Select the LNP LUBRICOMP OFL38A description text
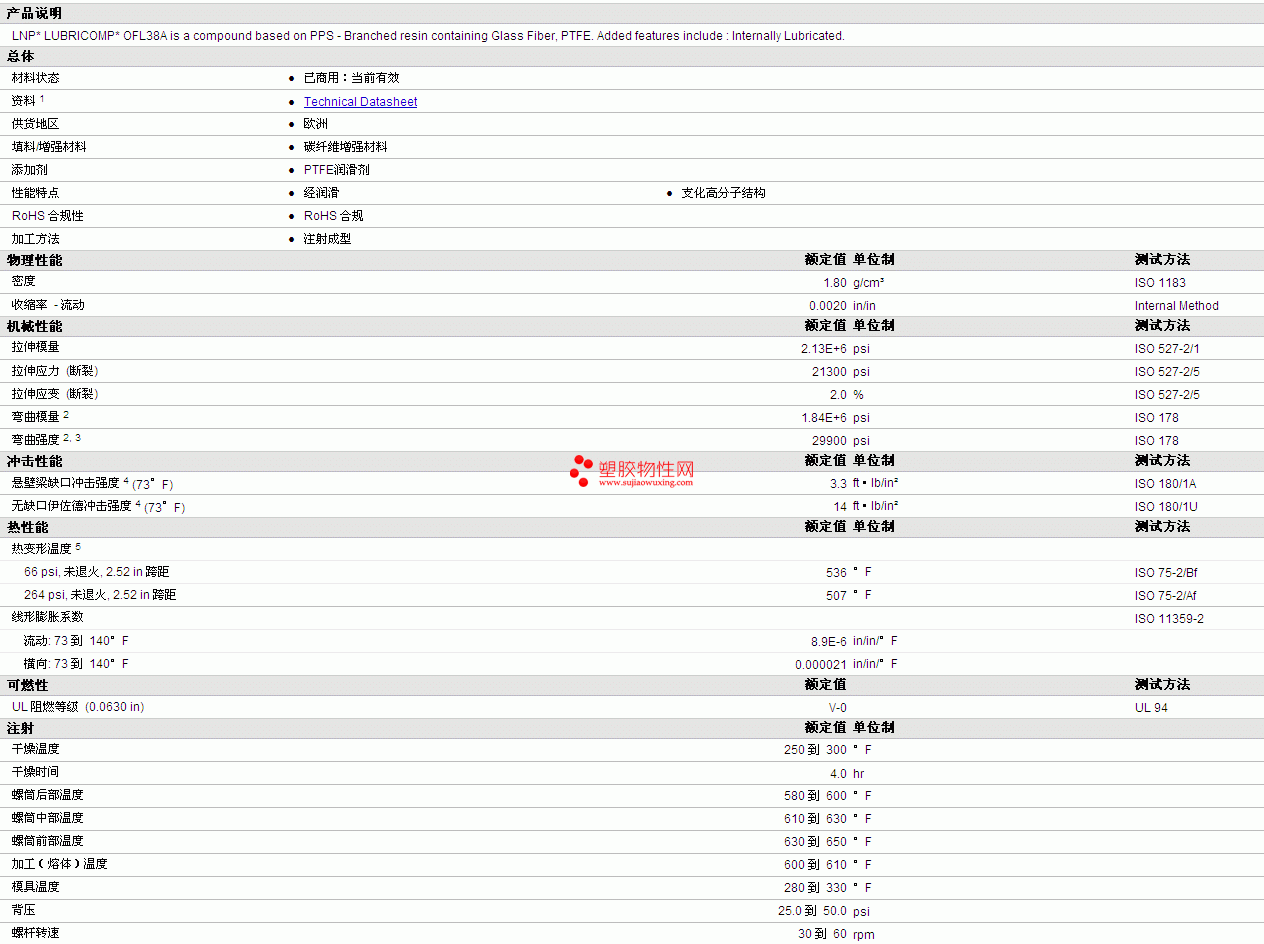 (428, 36)
